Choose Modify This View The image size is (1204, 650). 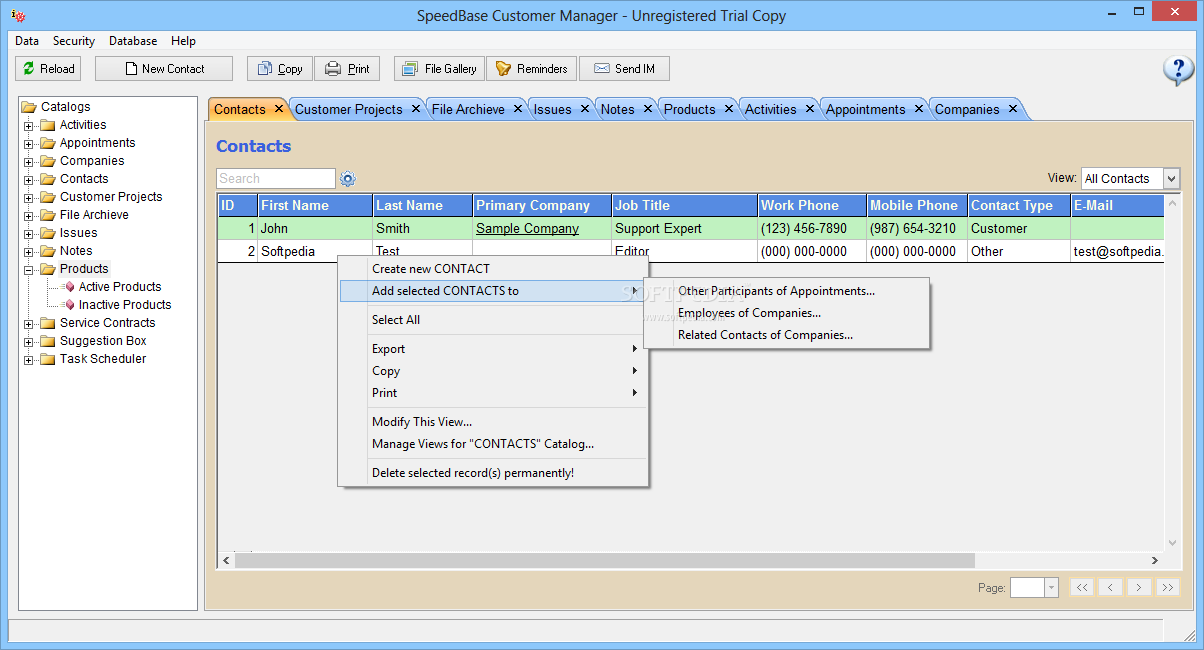click(x=494, y=422)
